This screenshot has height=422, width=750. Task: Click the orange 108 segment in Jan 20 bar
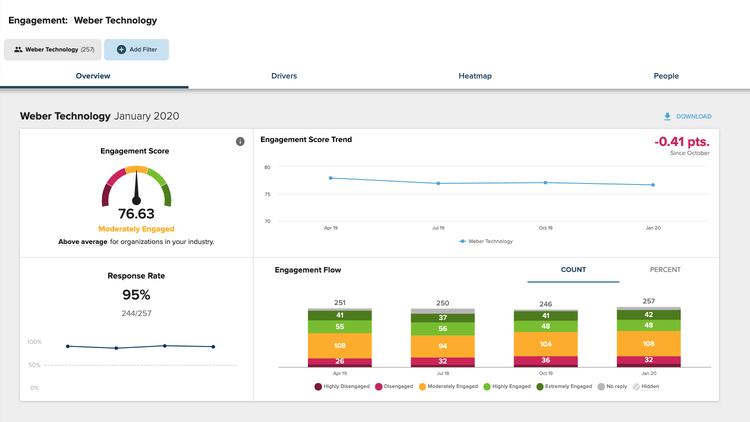coord(649,344)
